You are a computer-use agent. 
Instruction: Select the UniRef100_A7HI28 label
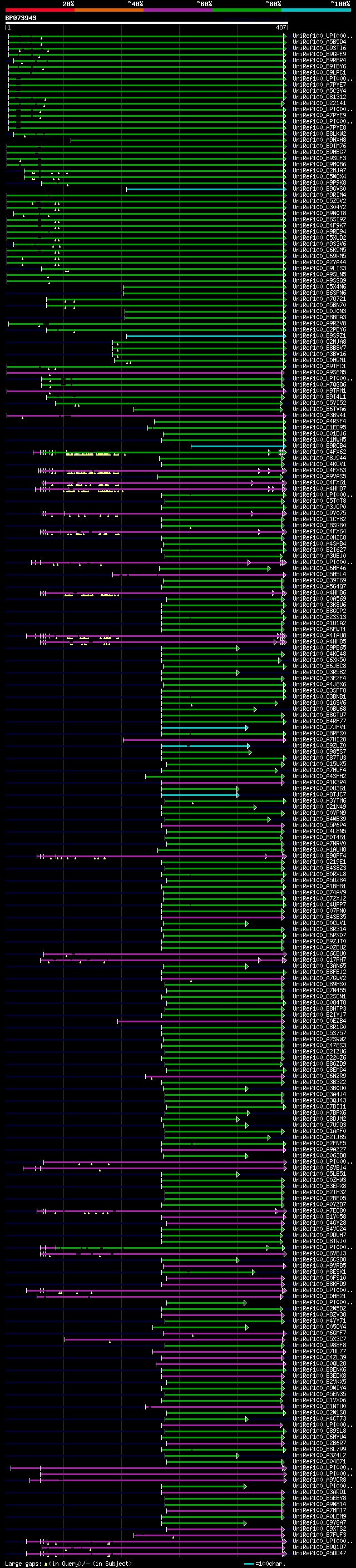coord(319,739)
